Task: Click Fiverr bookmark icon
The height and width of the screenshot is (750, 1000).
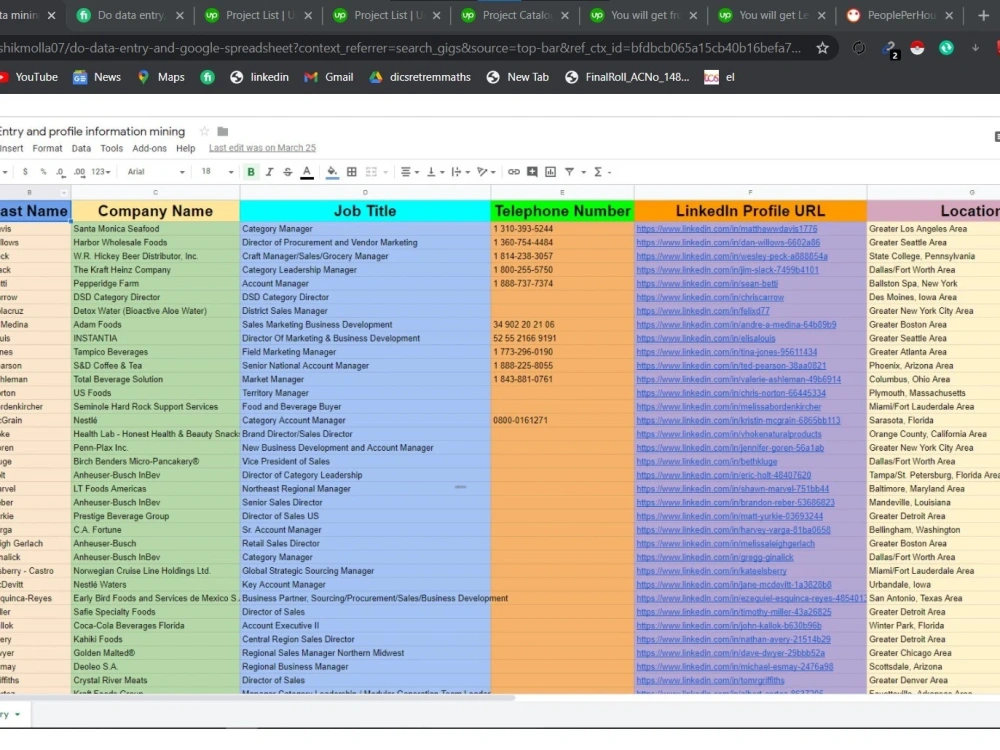Action: (207, 77)
